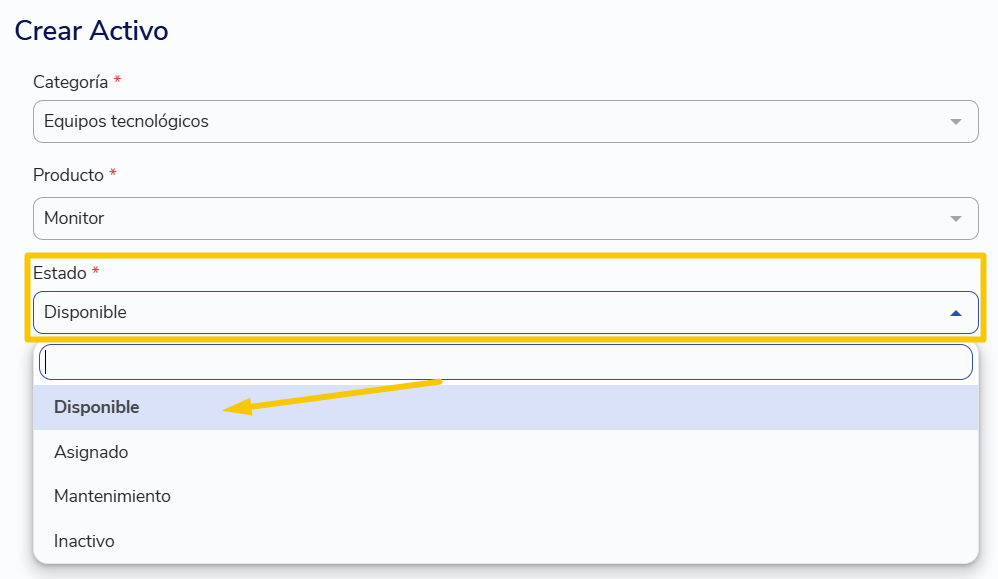998x579 pixels.
Task: Open the Categoría field showing Equipos tecnológicos
Action: point(505,122)
